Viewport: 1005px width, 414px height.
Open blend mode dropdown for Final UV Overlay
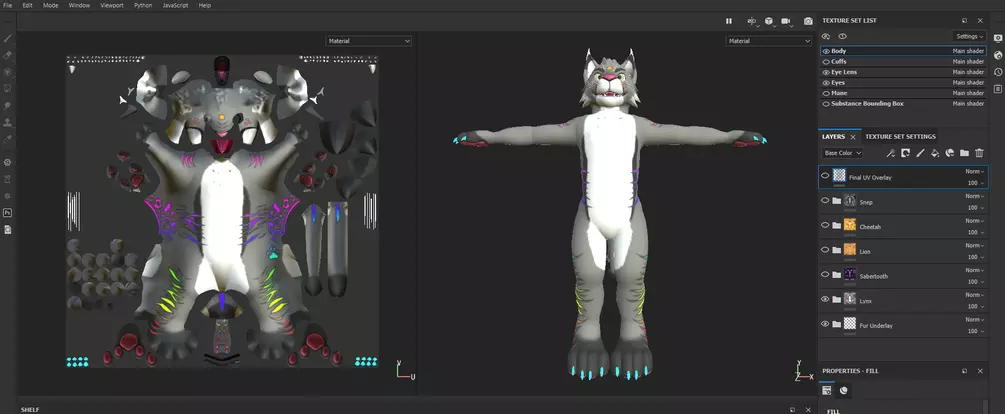click(974, 172)
